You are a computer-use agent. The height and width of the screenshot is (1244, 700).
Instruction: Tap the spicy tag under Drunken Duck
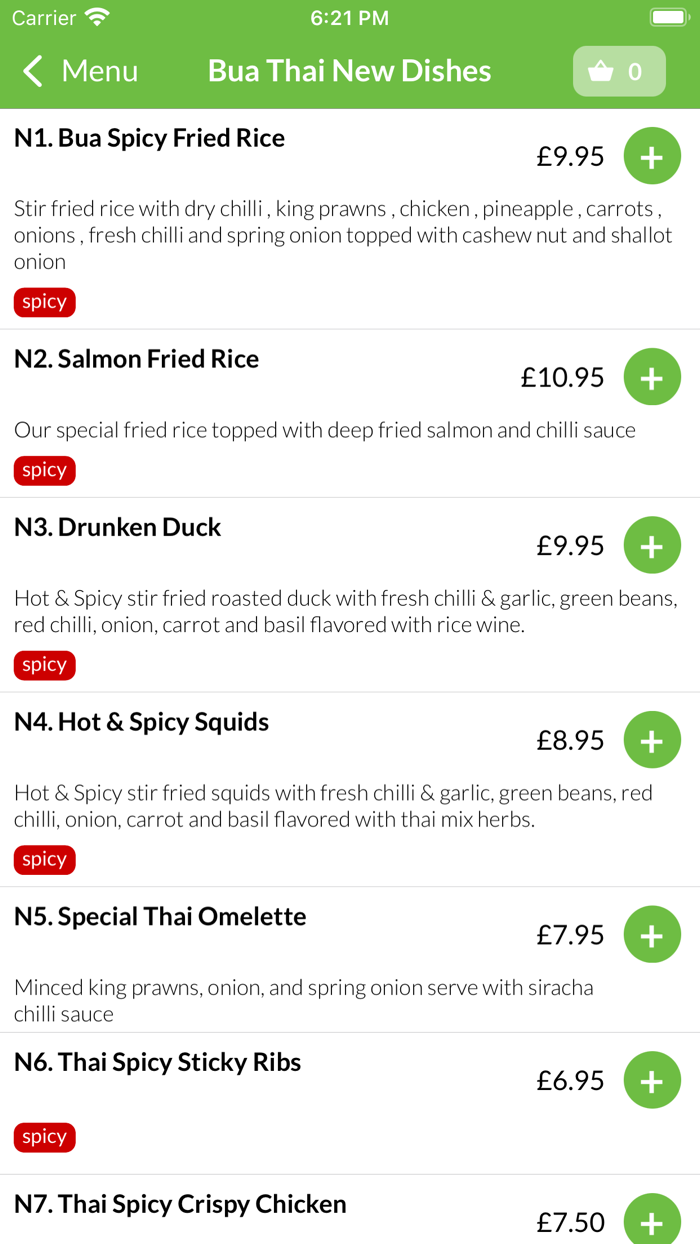click(44, 664)
